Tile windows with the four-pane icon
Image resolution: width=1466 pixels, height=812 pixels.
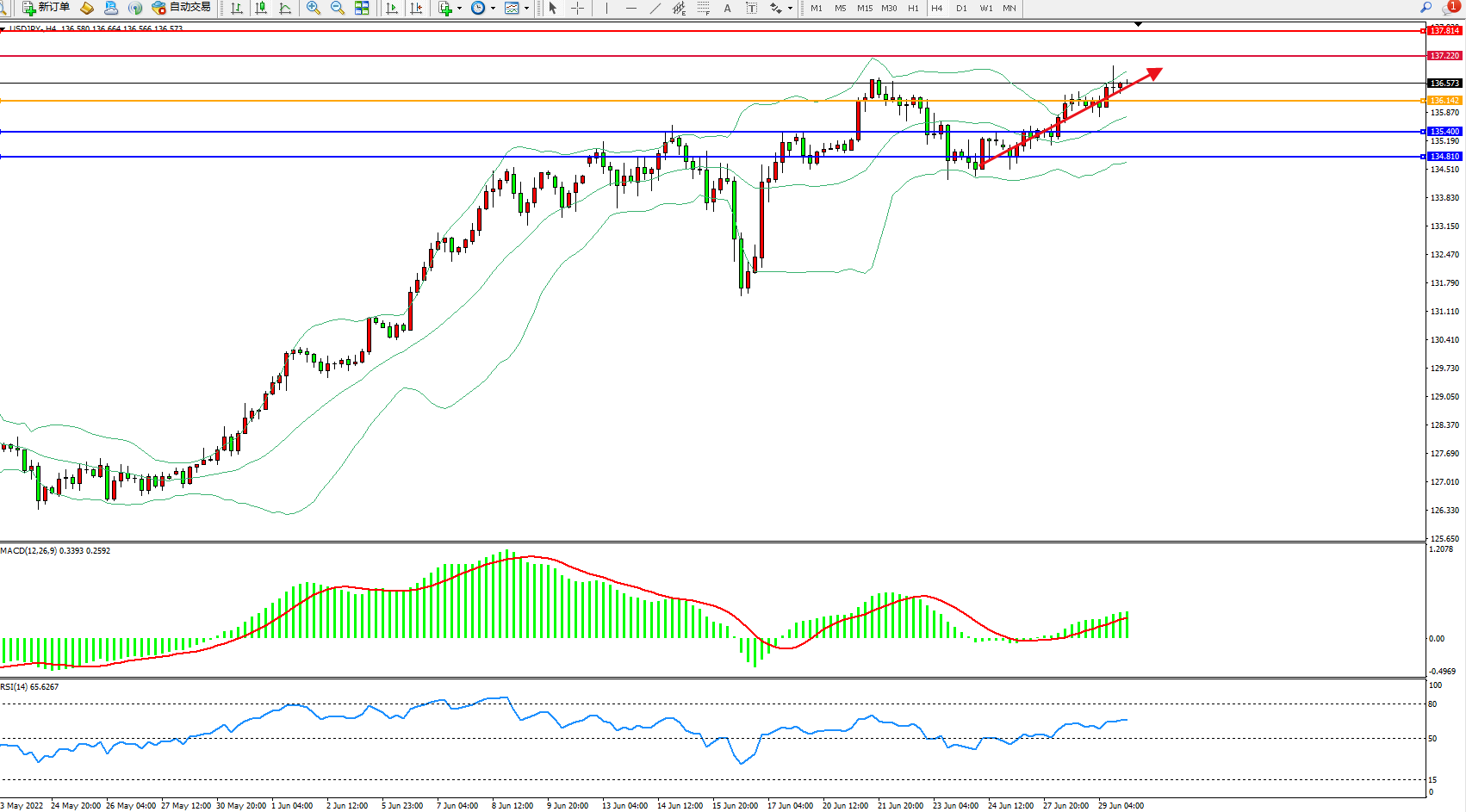(362, 8)
